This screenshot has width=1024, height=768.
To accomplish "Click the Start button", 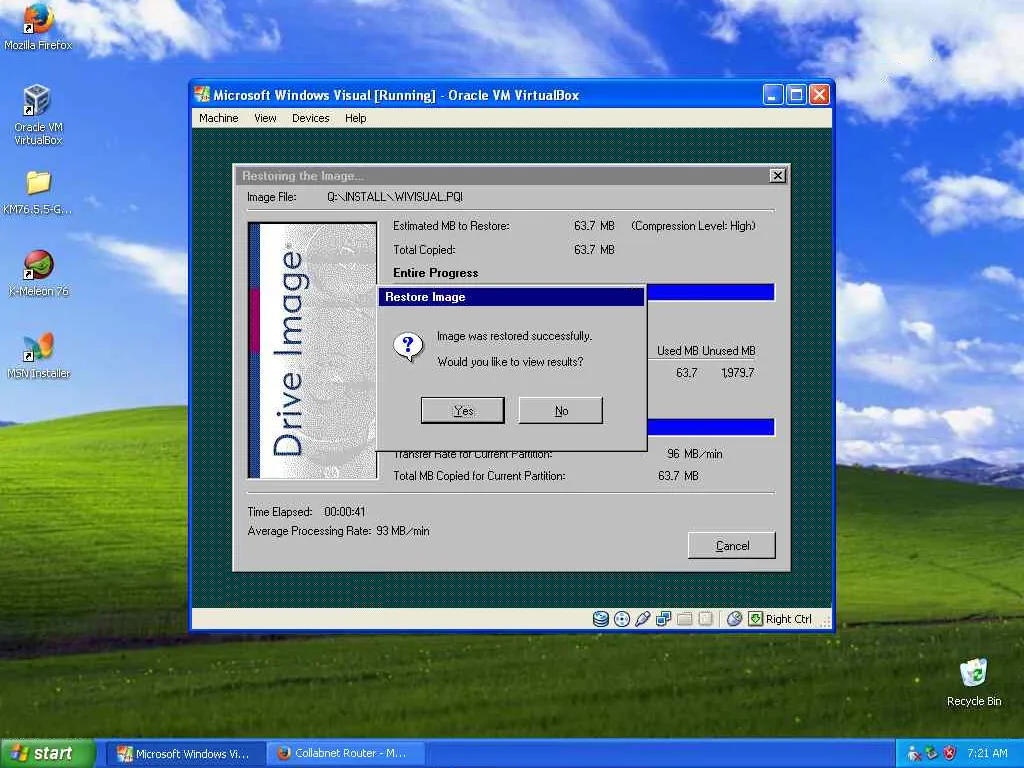I will pyautogui.click(x=48, y=754).
